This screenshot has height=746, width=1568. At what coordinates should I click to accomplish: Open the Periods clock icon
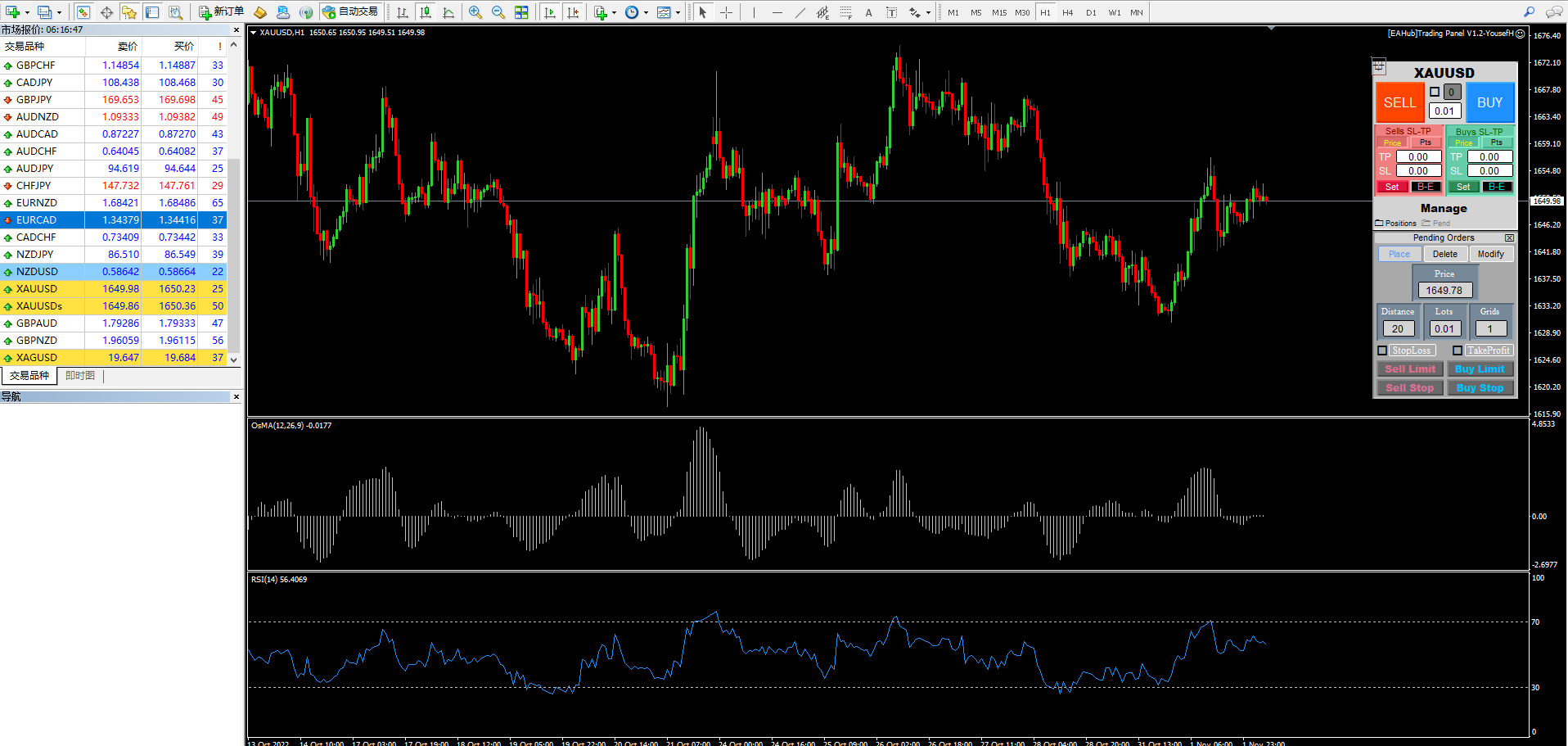click(x=632, y=12)
